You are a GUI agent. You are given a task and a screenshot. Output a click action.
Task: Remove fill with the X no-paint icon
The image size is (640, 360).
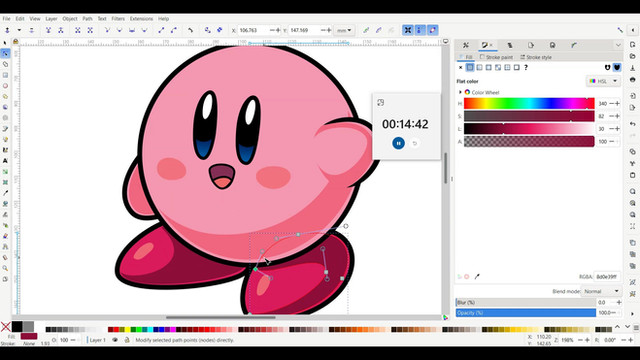(x=460, y=67)
